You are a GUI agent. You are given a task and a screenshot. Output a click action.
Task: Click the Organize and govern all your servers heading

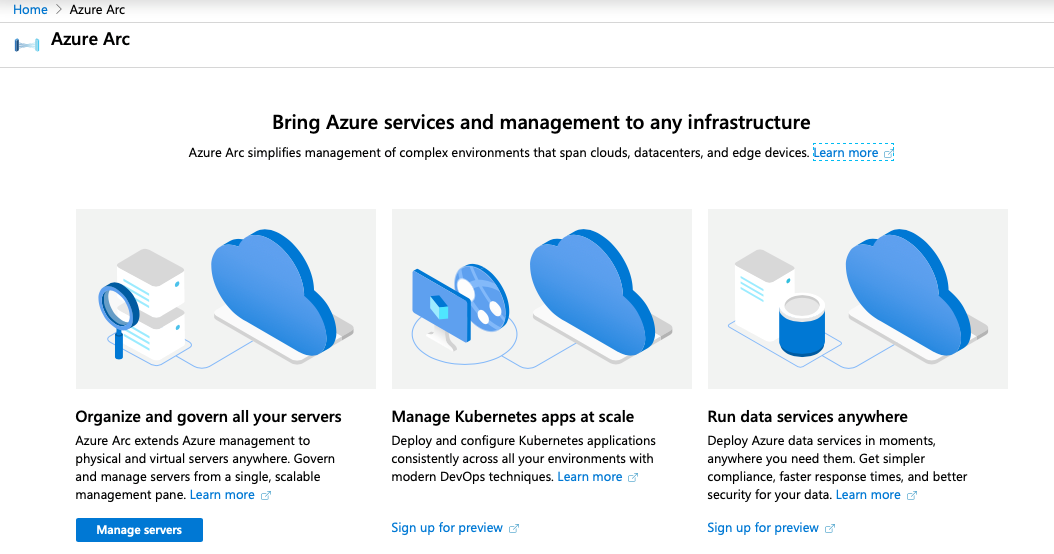pyautogui.click(x=208, y=417)
